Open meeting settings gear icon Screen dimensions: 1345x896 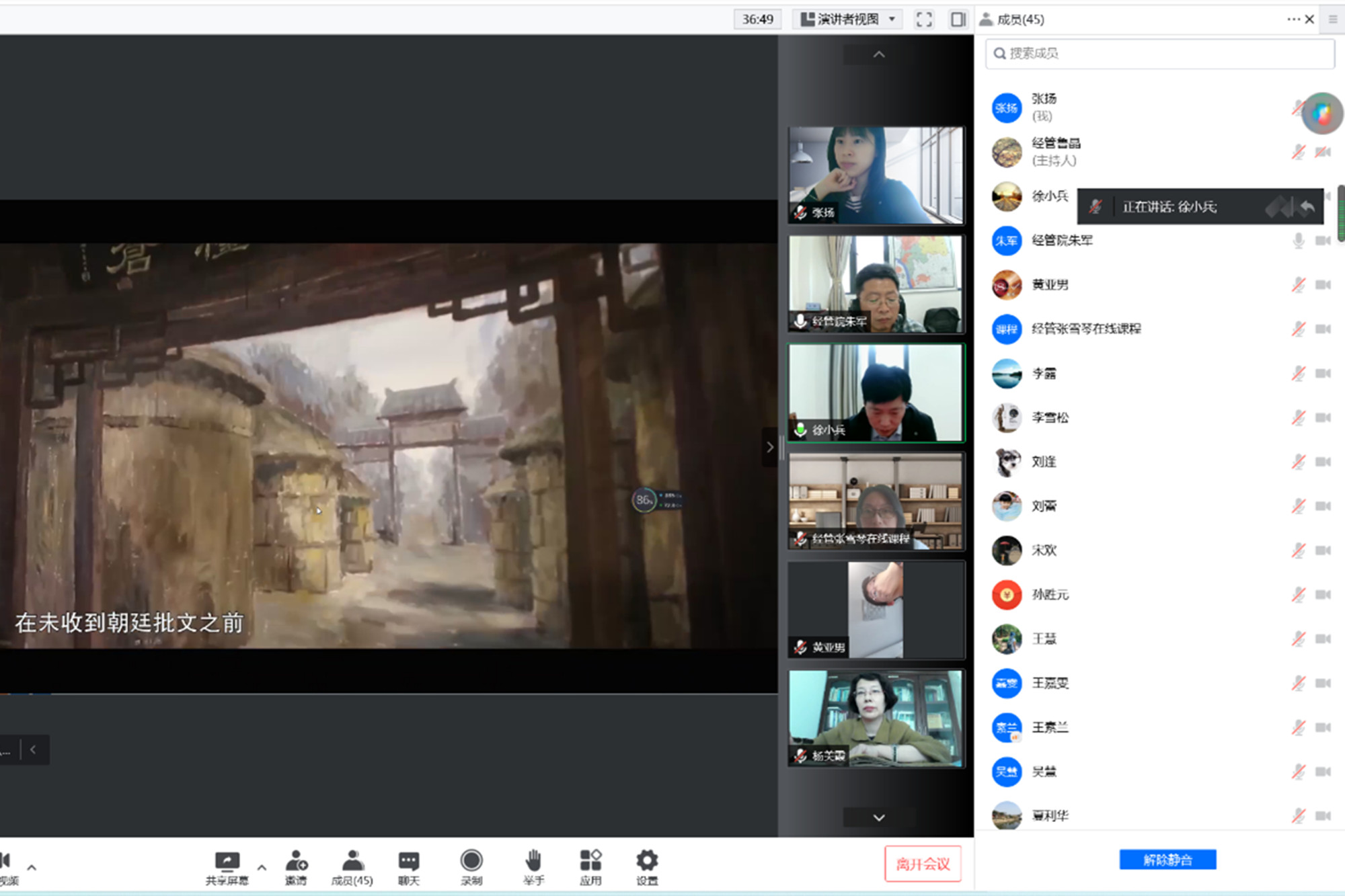click(x=647, y=861)
